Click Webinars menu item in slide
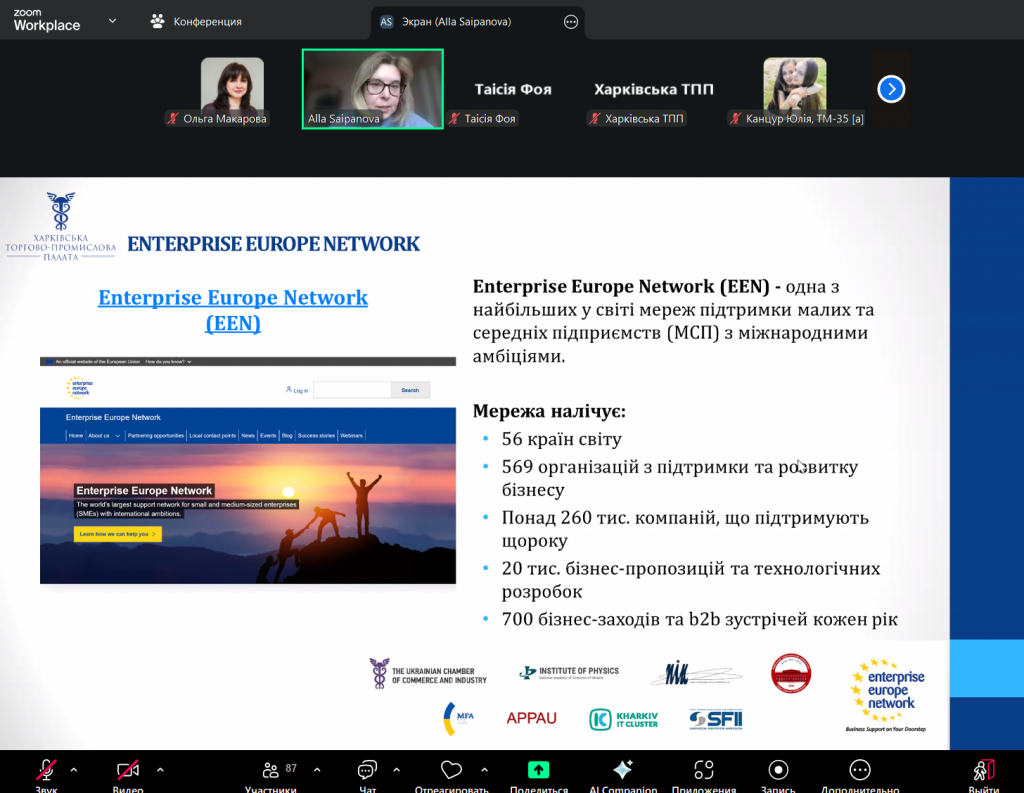The height and width of the screenshot is (793, 1024). coord(351,436)
